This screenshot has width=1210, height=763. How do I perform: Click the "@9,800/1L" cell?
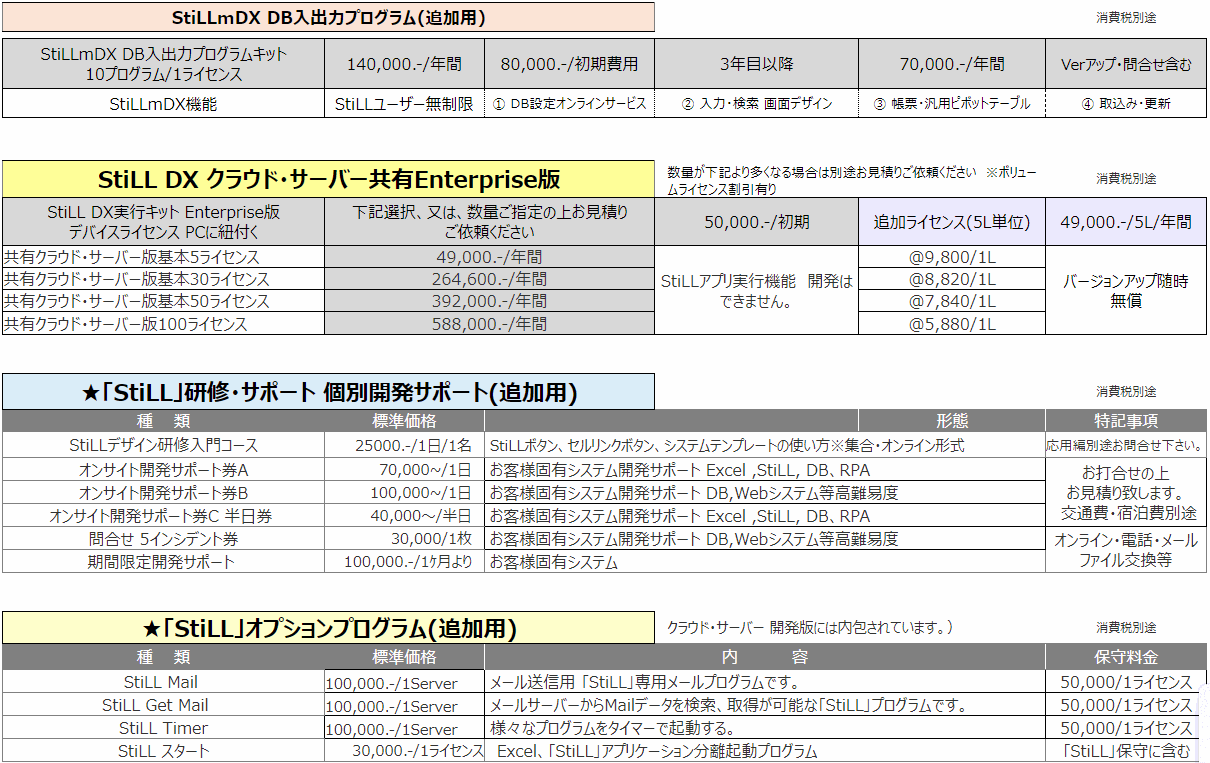tap(951, 257)
